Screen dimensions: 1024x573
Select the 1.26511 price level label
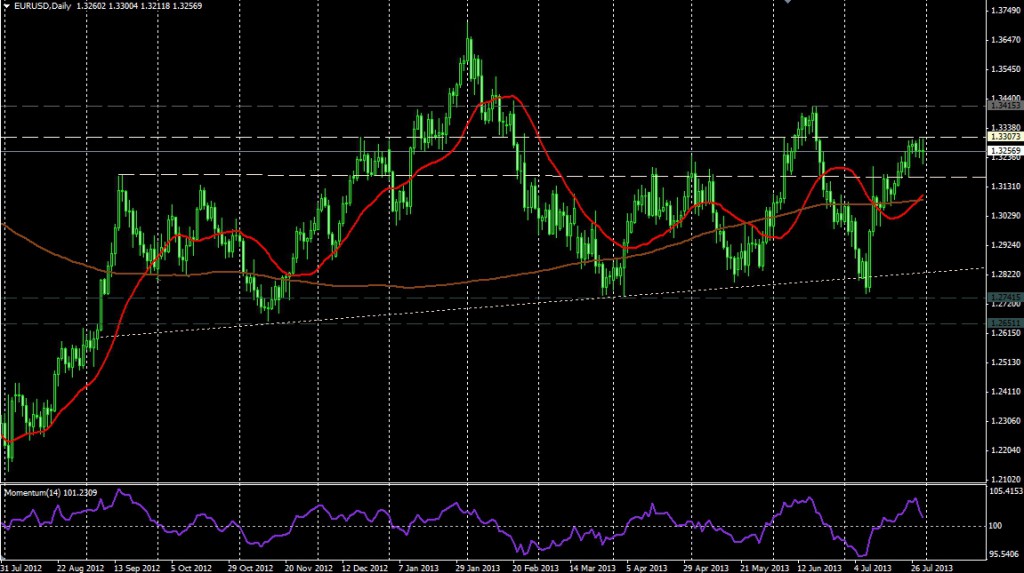(x=1003, y=322)
